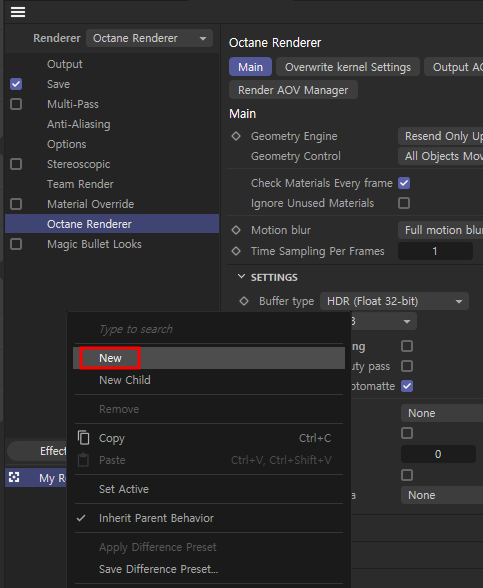Viewport: 483px width, 588px height.
Task: Enable the Stereoscopic checkbox
Action: pyautogui.click(x=16, y=164)
